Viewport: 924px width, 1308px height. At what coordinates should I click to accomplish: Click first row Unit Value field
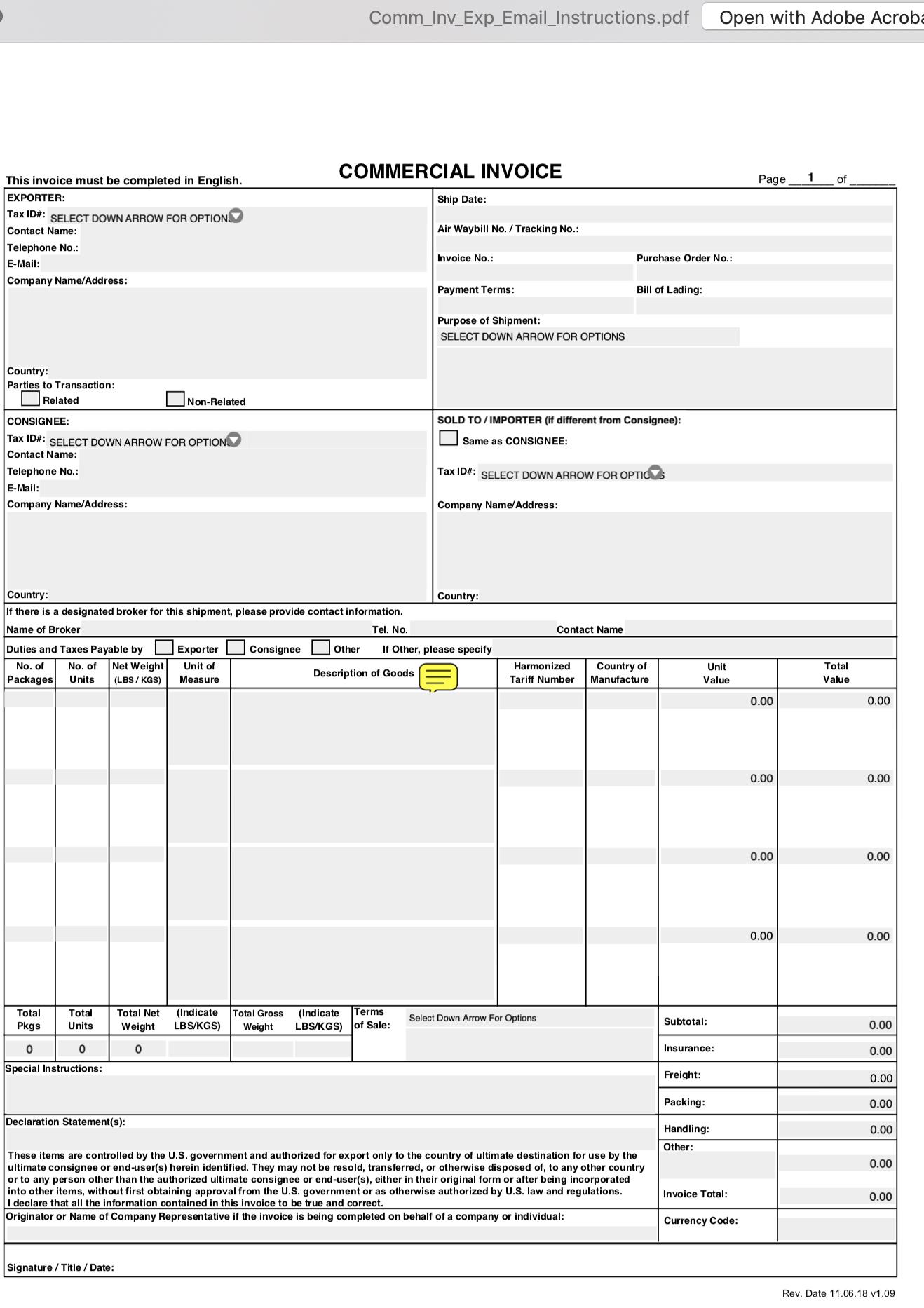click(718, 701)
